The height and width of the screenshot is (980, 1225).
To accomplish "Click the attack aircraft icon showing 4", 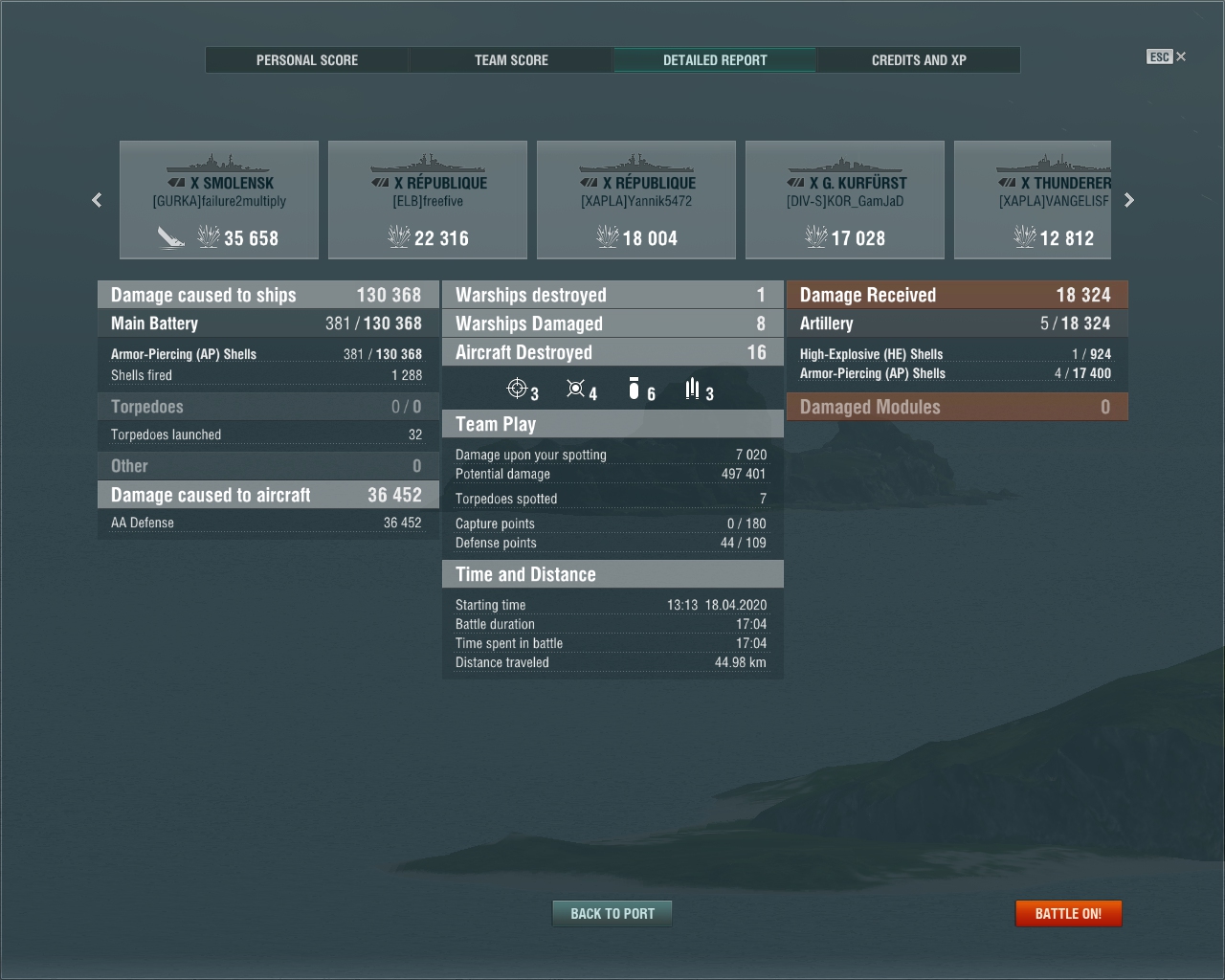I will tap(575, 389).
